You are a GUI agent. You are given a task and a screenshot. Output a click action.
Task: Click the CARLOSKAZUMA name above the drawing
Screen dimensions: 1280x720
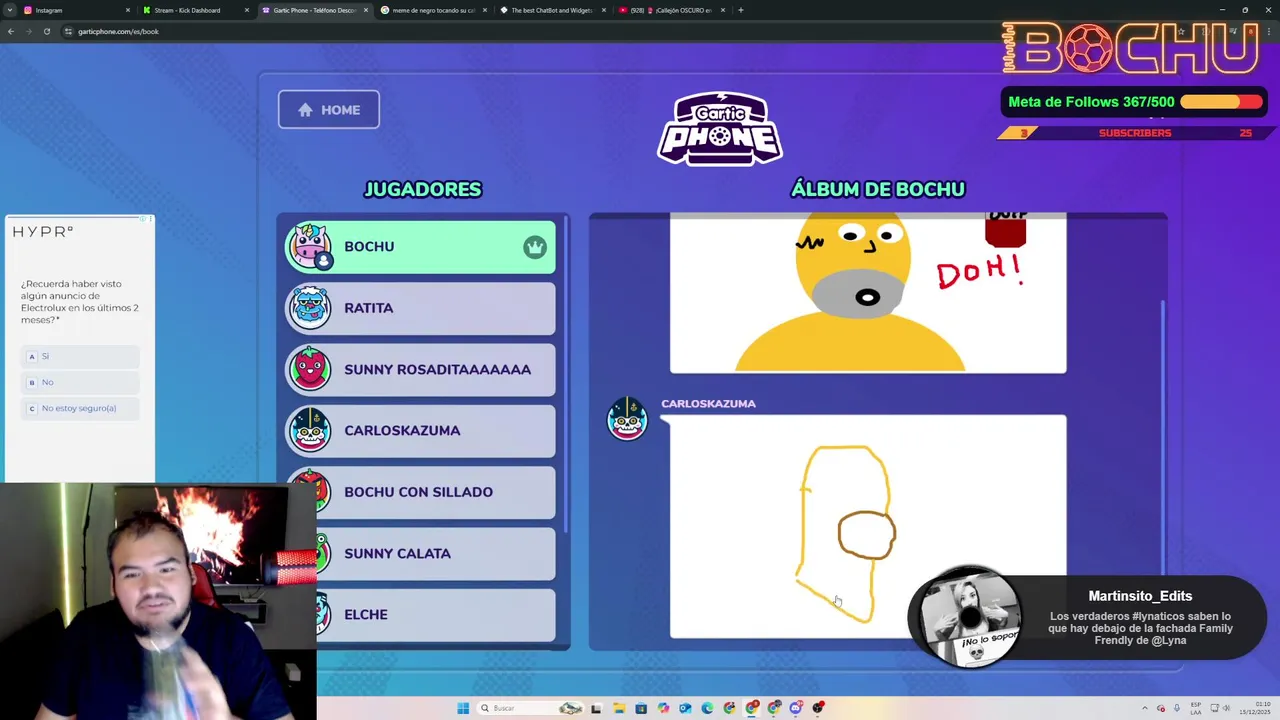click(708, 404)
